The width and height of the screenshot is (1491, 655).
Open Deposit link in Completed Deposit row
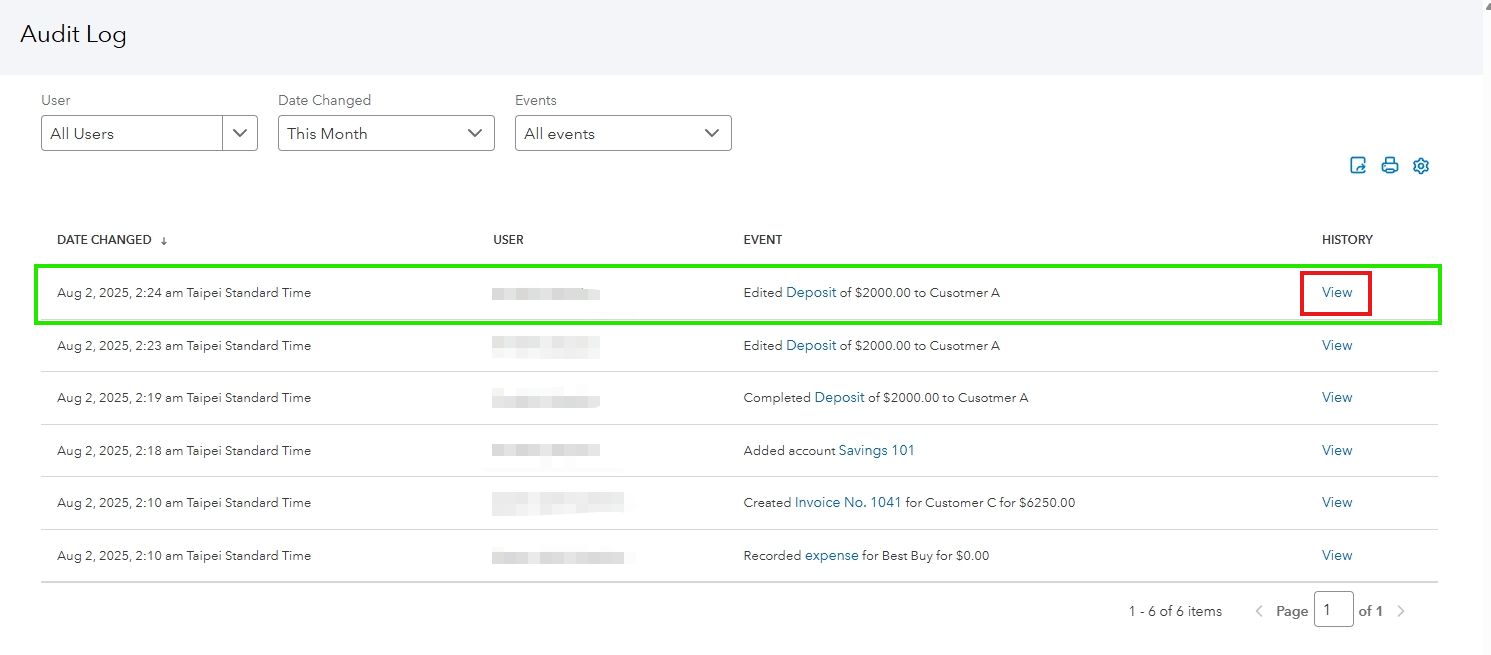tap(839, 397)
